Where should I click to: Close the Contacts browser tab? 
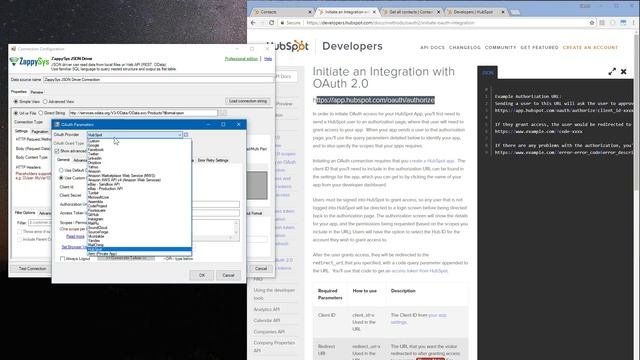pyautogui.click(x=310, y=12)
